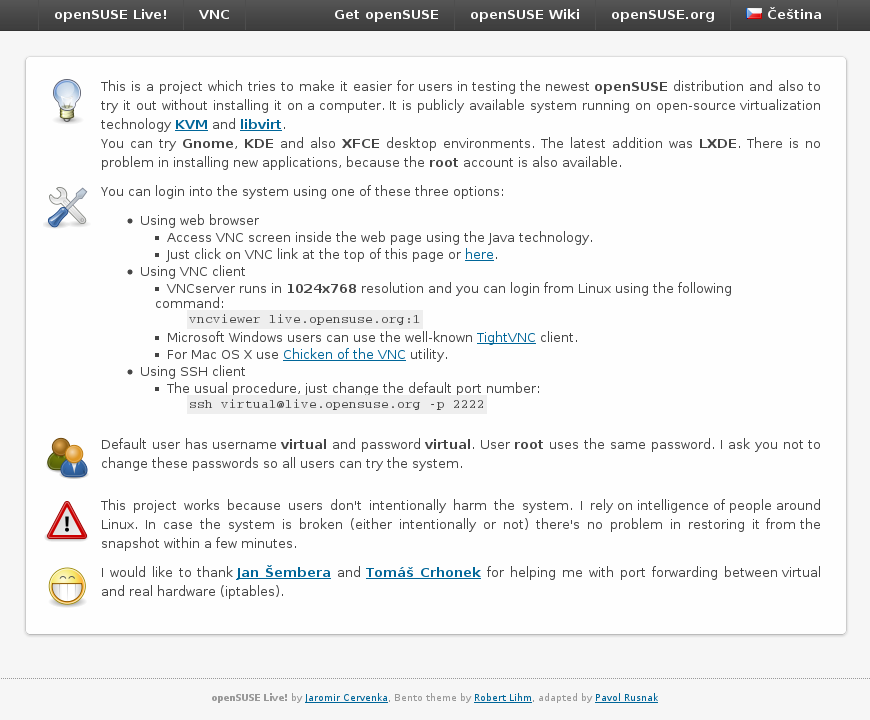Click the 'Using SSH client' list item
The width and height of the screenshot is (870, 720).
[x=193, y=372]
